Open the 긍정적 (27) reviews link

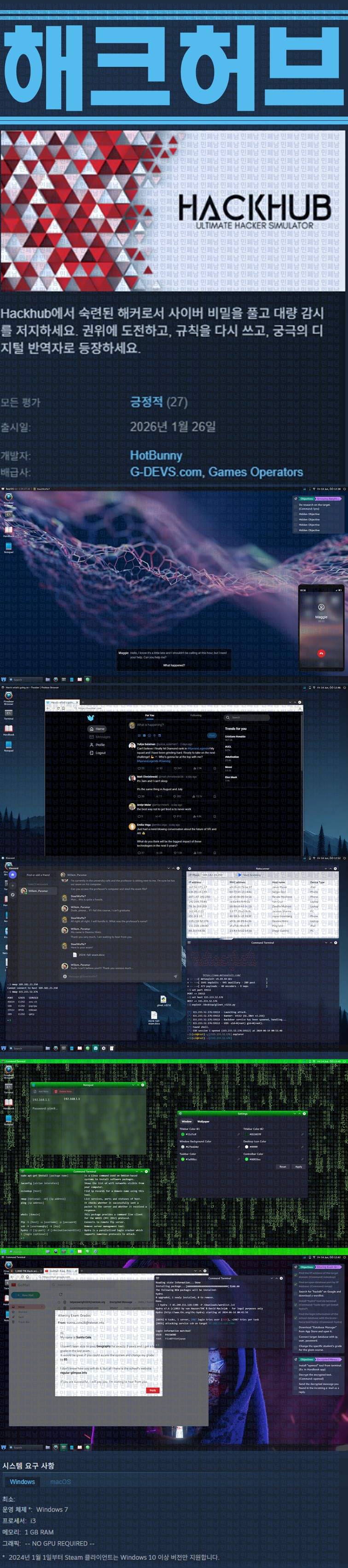(159, 402)
